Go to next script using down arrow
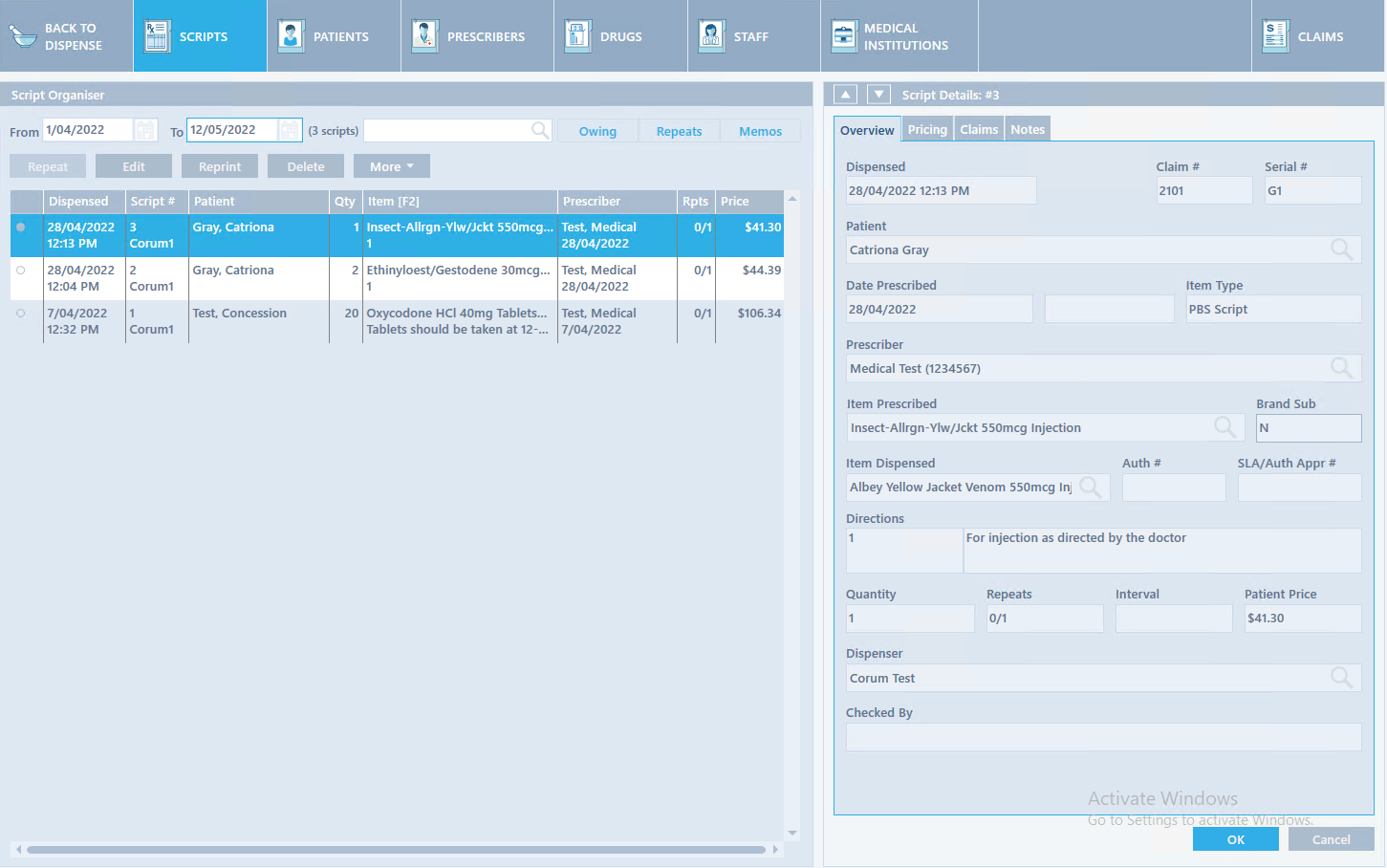Screen dimensions: 1387x868 point(878,95)
